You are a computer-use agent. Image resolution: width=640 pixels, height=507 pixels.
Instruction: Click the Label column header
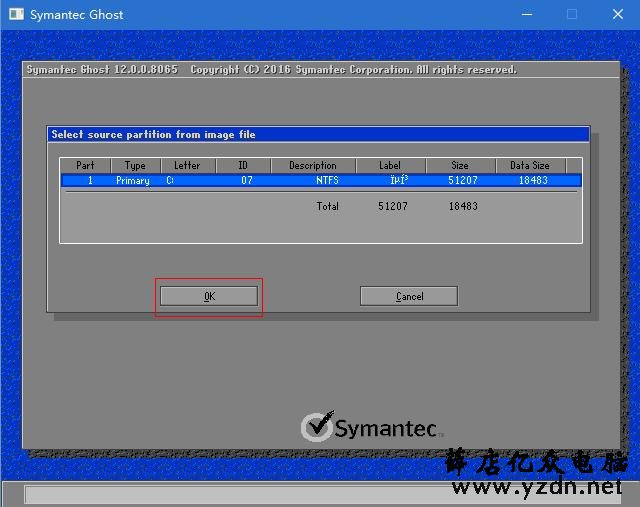(x=390, y=165)
